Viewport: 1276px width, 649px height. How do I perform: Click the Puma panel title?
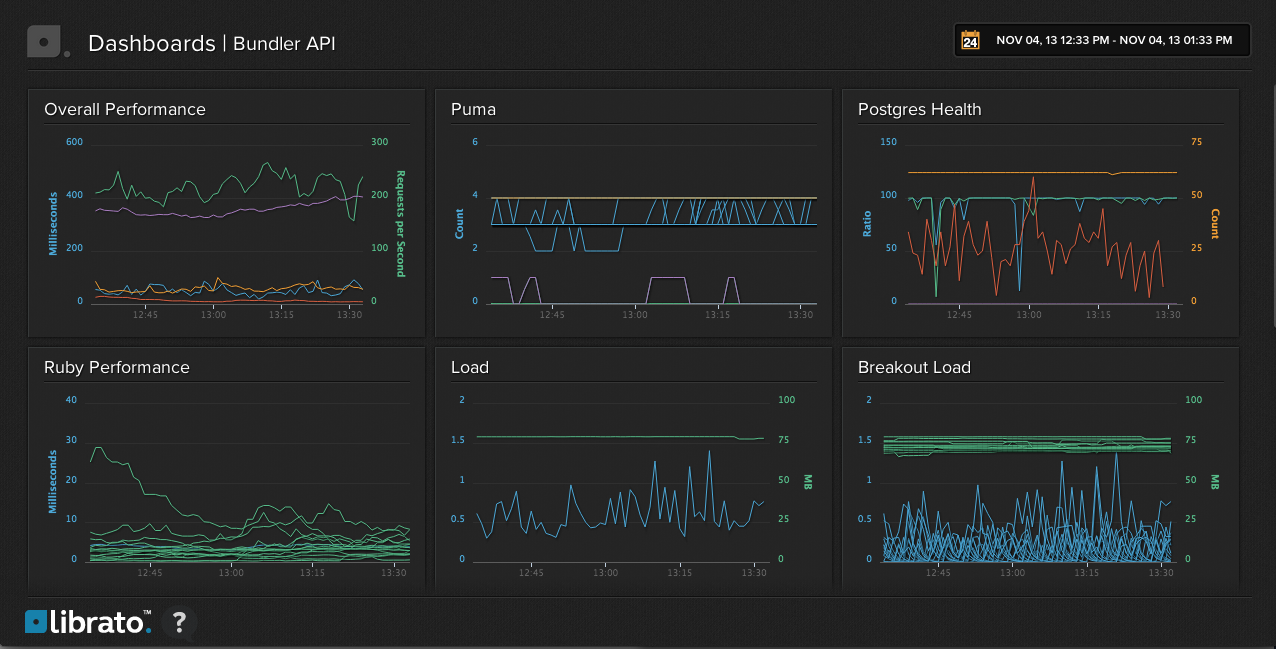tap(473, 110)
